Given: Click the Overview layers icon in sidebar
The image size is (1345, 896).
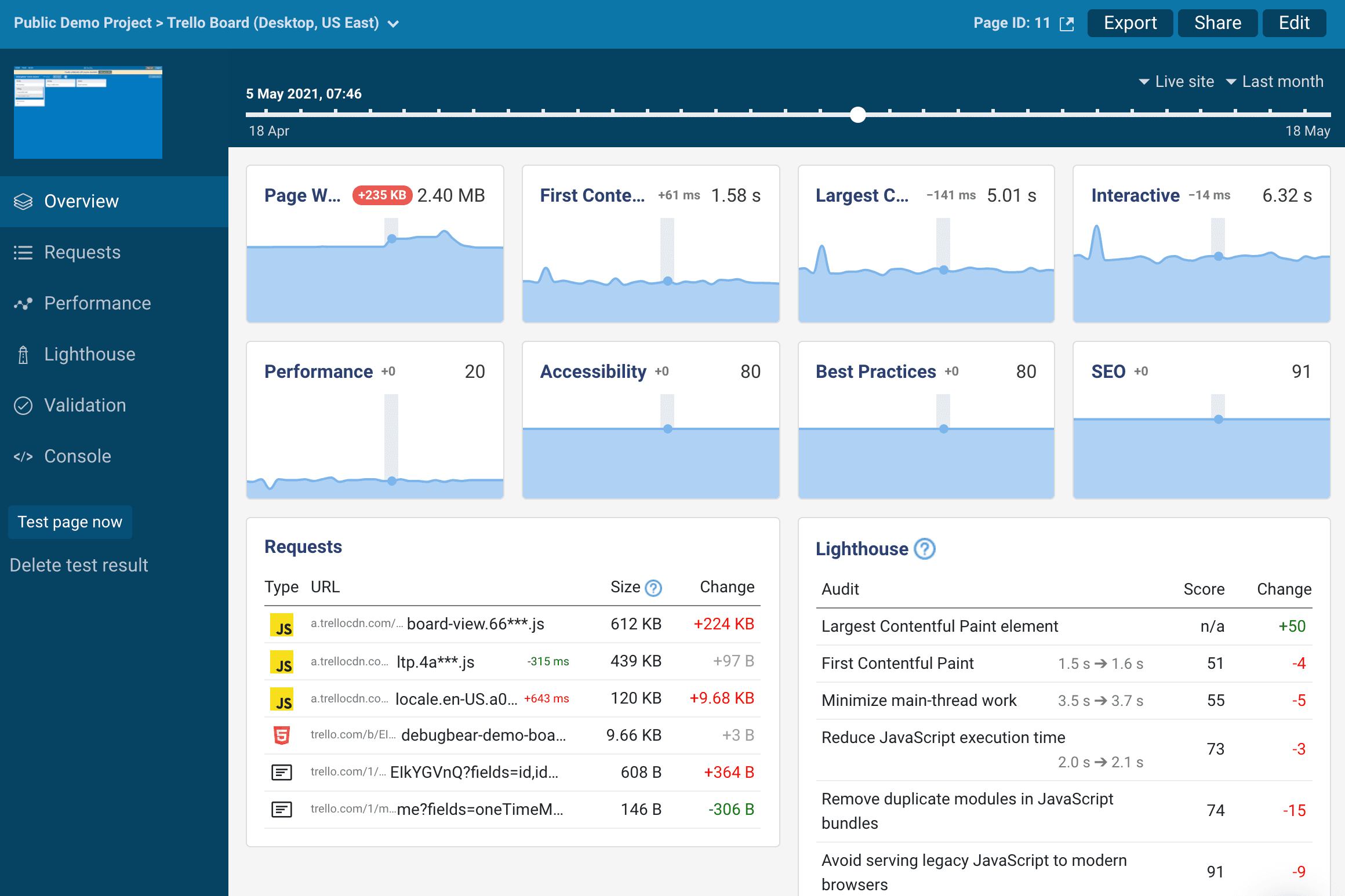Looking at the screenshot, I should (23, 201).
